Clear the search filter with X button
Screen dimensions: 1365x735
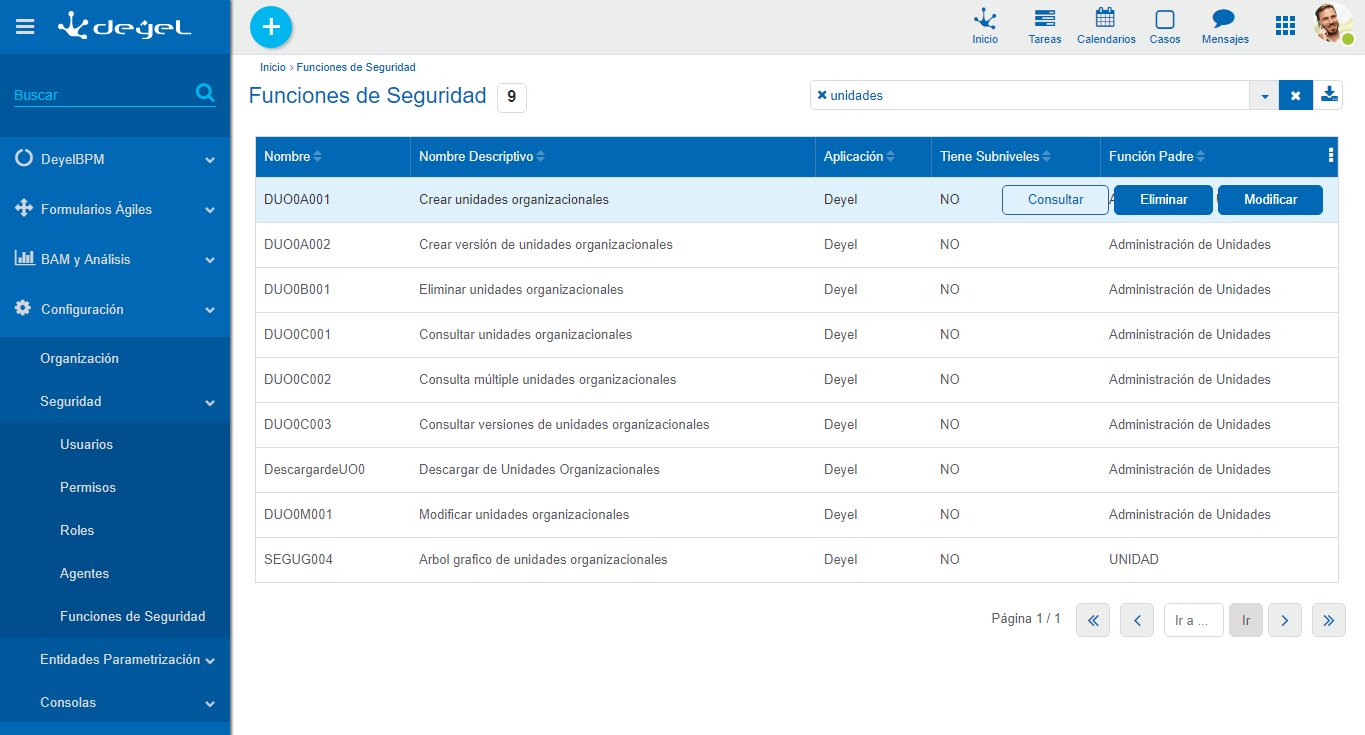pyautogui.click(x=1295, y=95)
